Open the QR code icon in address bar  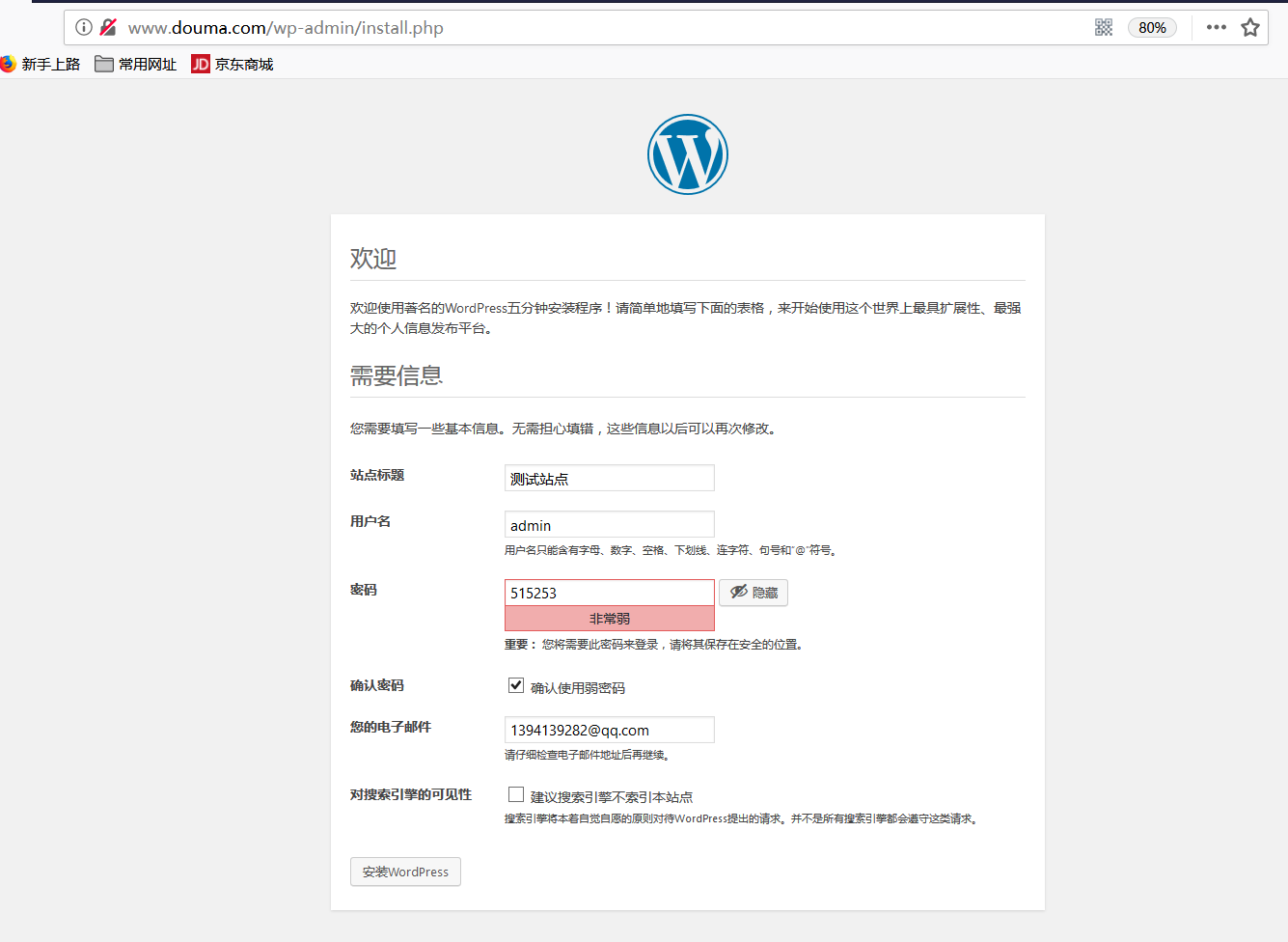point(1104,27)
